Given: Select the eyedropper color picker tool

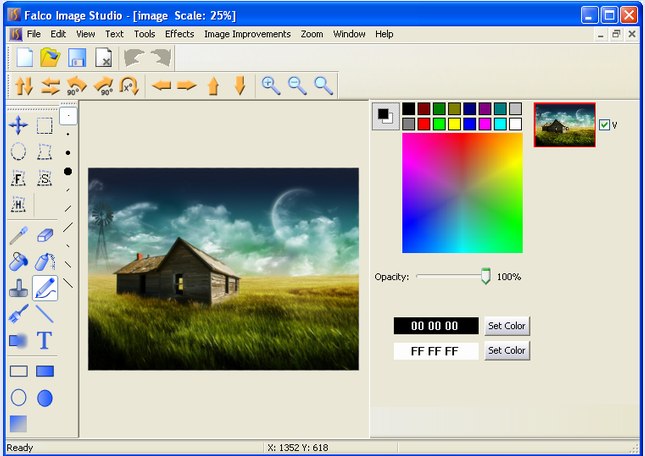Looking at the screenshot, I should click(x=19, y=235).
